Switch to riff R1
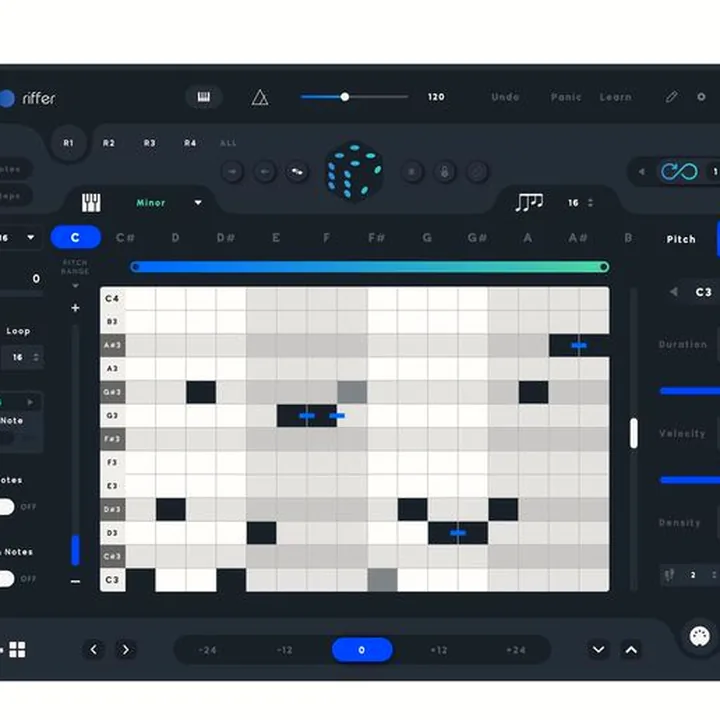The height and width of the screenshot is (720, 720). [x=68, y=143]
